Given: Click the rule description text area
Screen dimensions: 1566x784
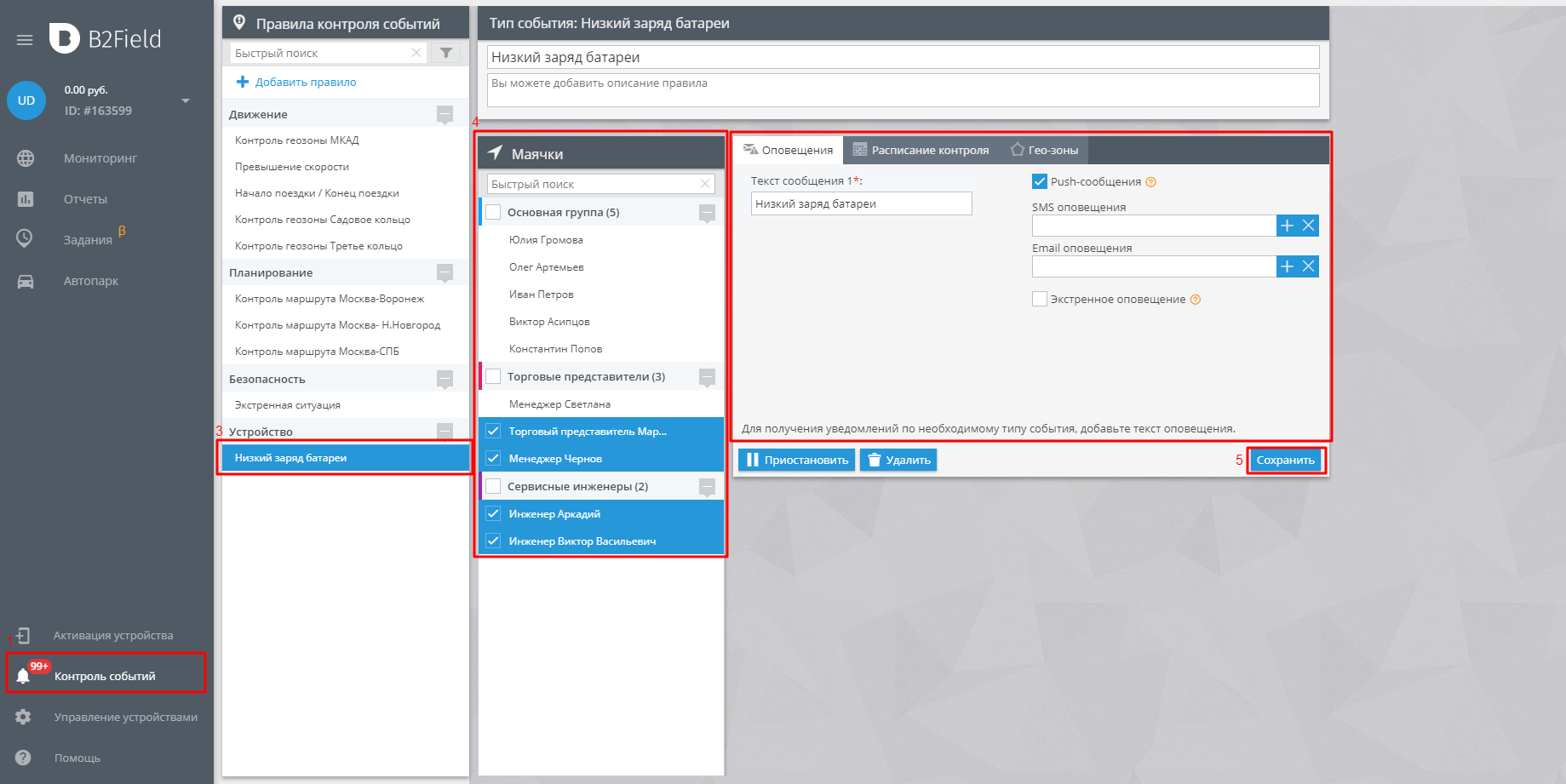Looking at the screenshot, I should (903, 90).
